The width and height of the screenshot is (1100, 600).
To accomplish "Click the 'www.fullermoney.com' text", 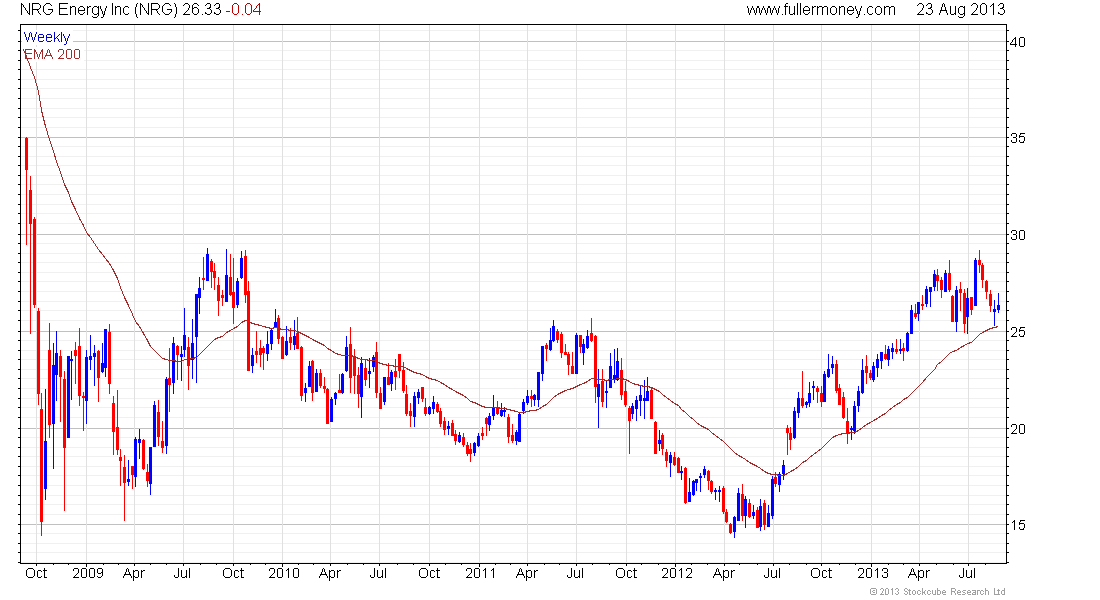I will (x=821, y=10).
